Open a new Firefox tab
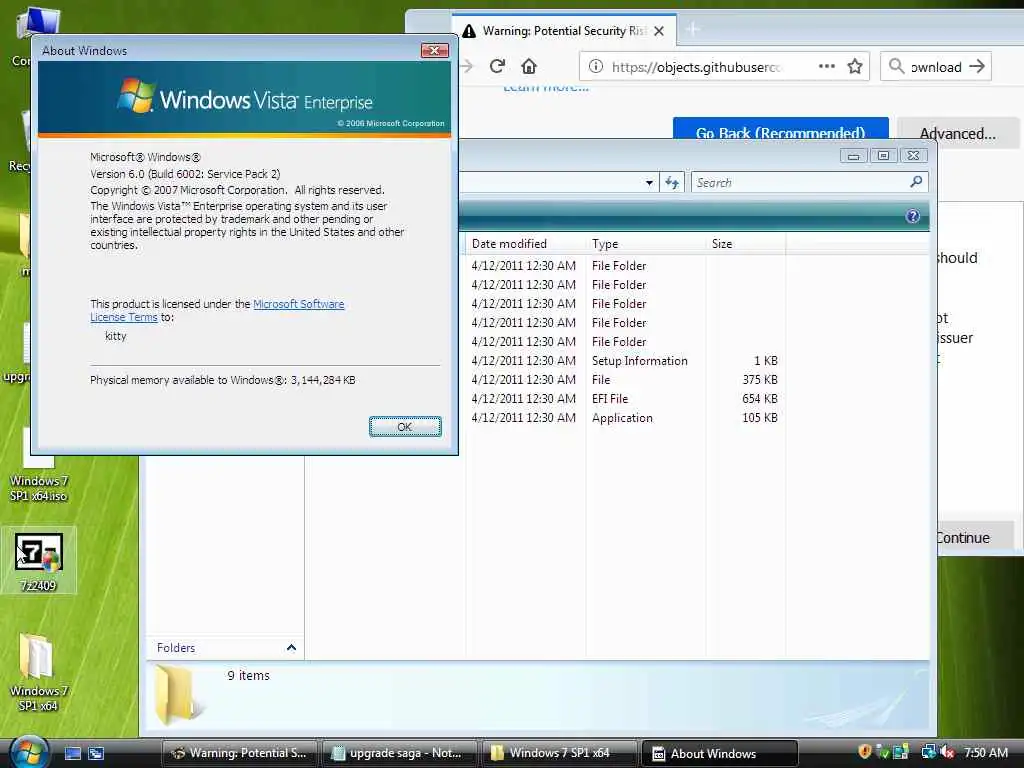 click(693, 29)
